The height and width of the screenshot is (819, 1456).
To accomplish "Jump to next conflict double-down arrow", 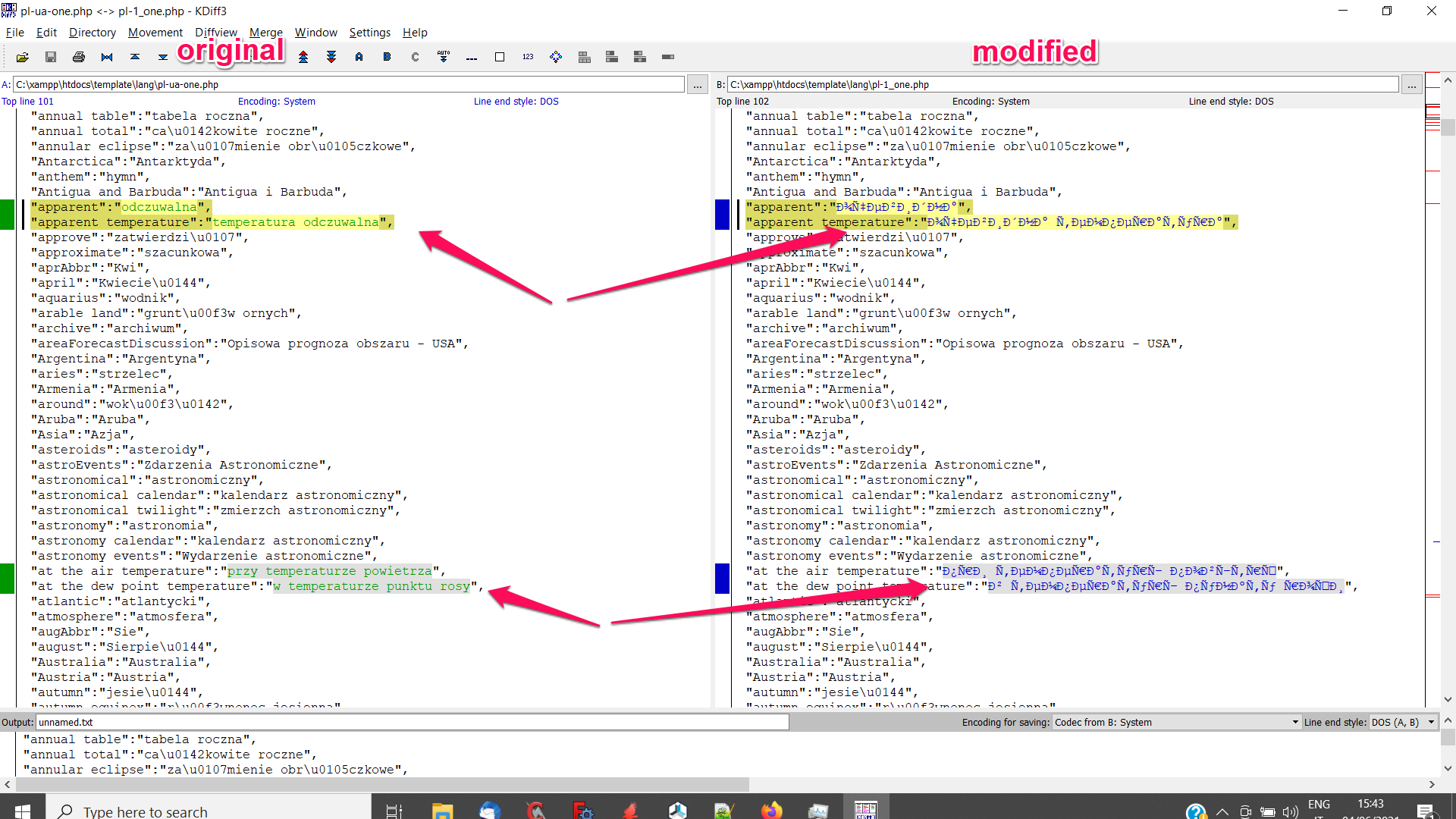I will (331, 57).
